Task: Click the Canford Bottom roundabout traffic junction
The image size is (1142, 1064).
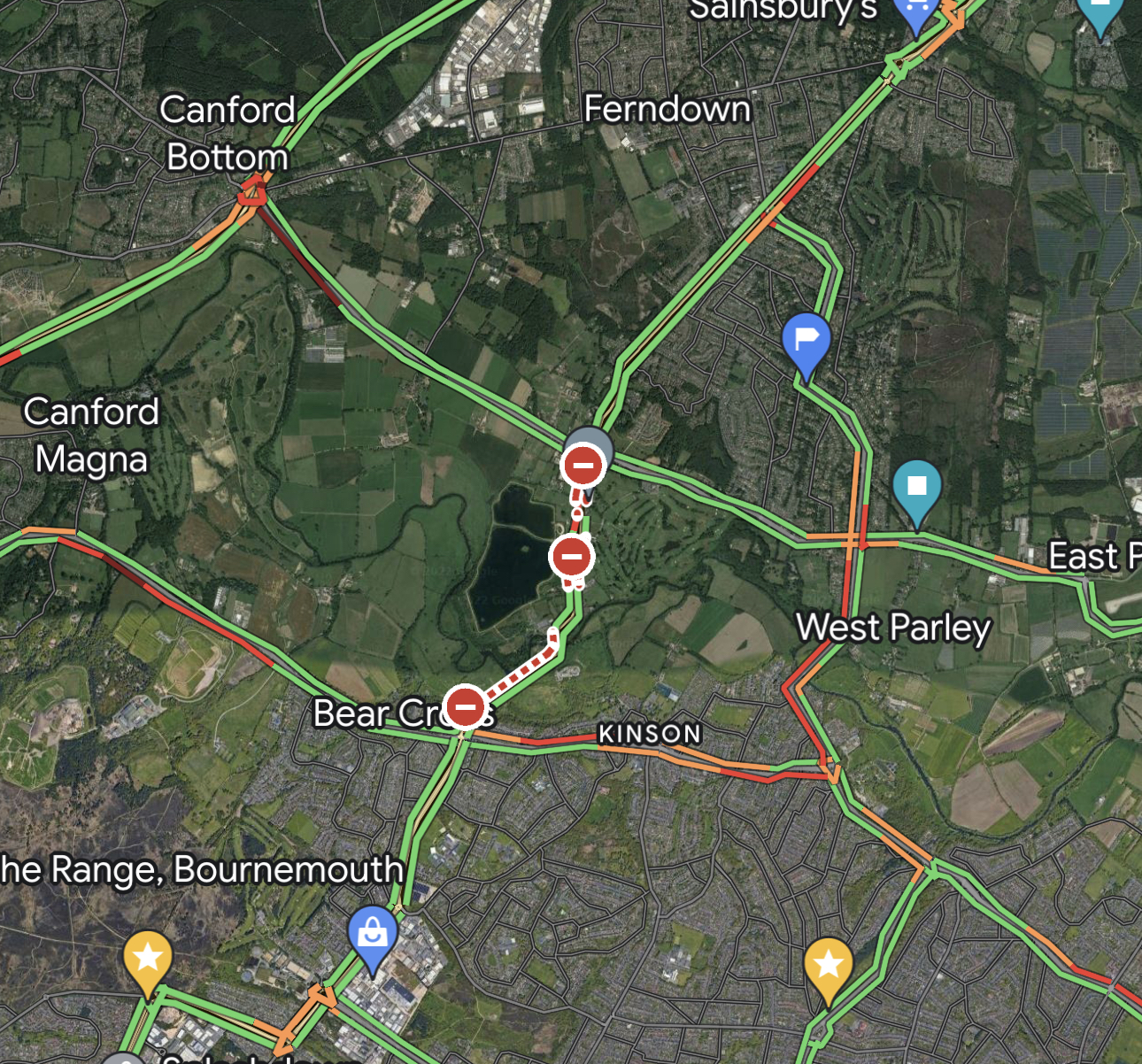Action: [x=253, y=192]
